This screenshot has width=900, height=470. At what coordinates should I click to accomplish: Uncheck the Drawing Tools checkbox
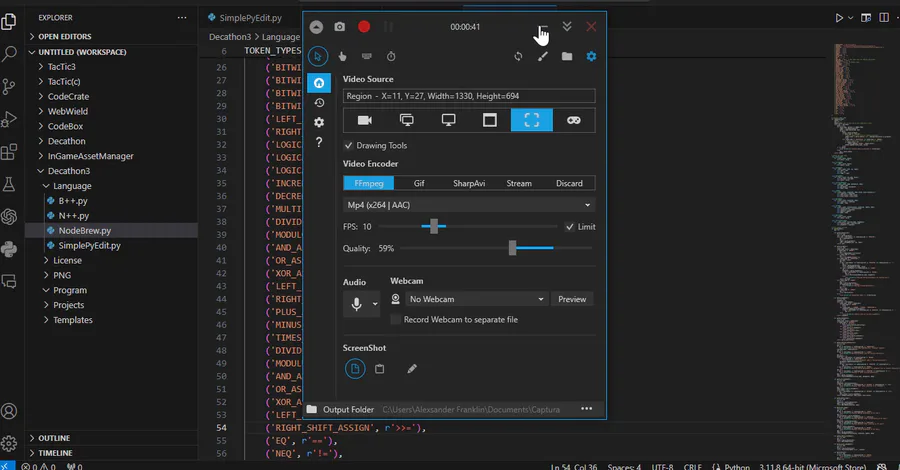point(348,145)
